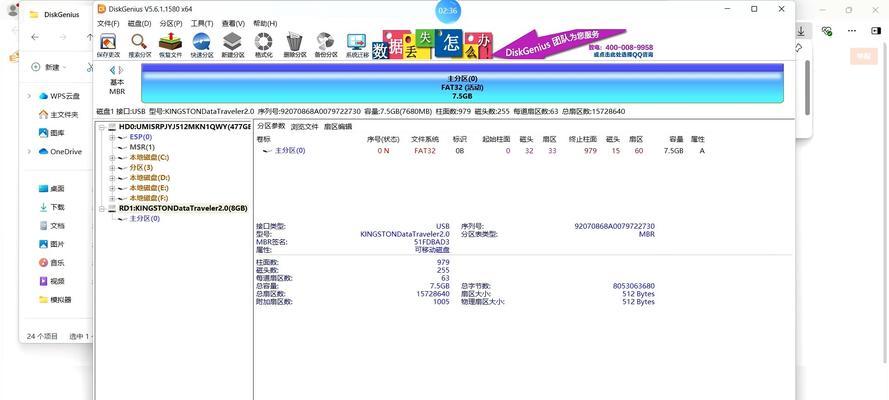
Task: Open 模拟器 folder in Explorer sidebar
Action: 55,299
